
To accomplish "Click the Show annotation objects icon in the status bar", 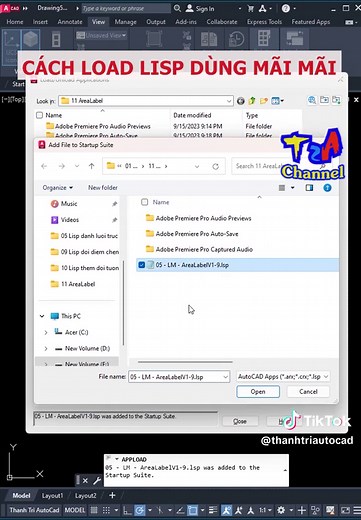I will point(227,510).
